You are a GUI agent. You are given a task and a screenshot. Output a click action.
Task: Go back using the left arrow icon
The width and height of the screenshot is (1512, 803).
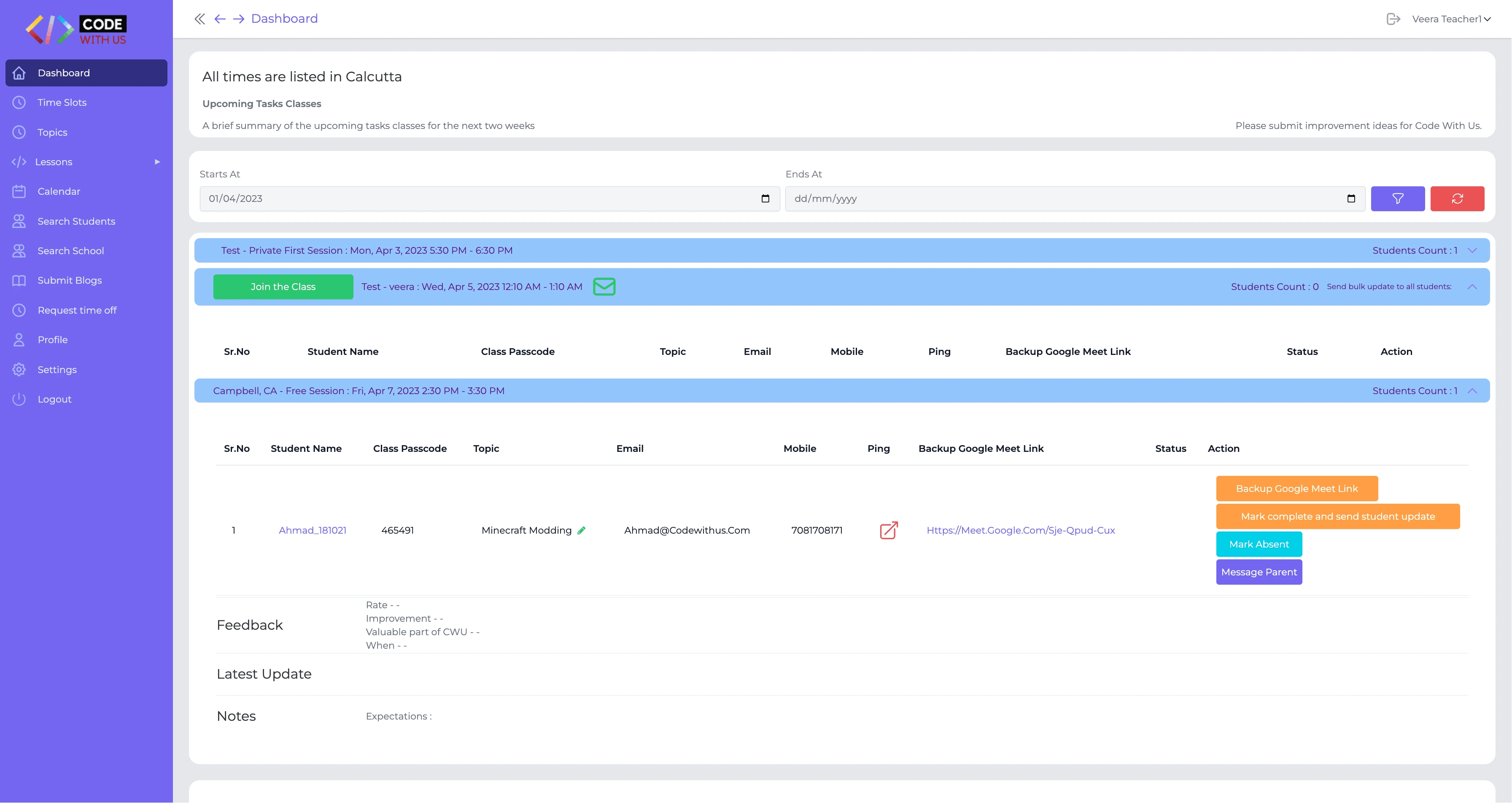(219, 19)
